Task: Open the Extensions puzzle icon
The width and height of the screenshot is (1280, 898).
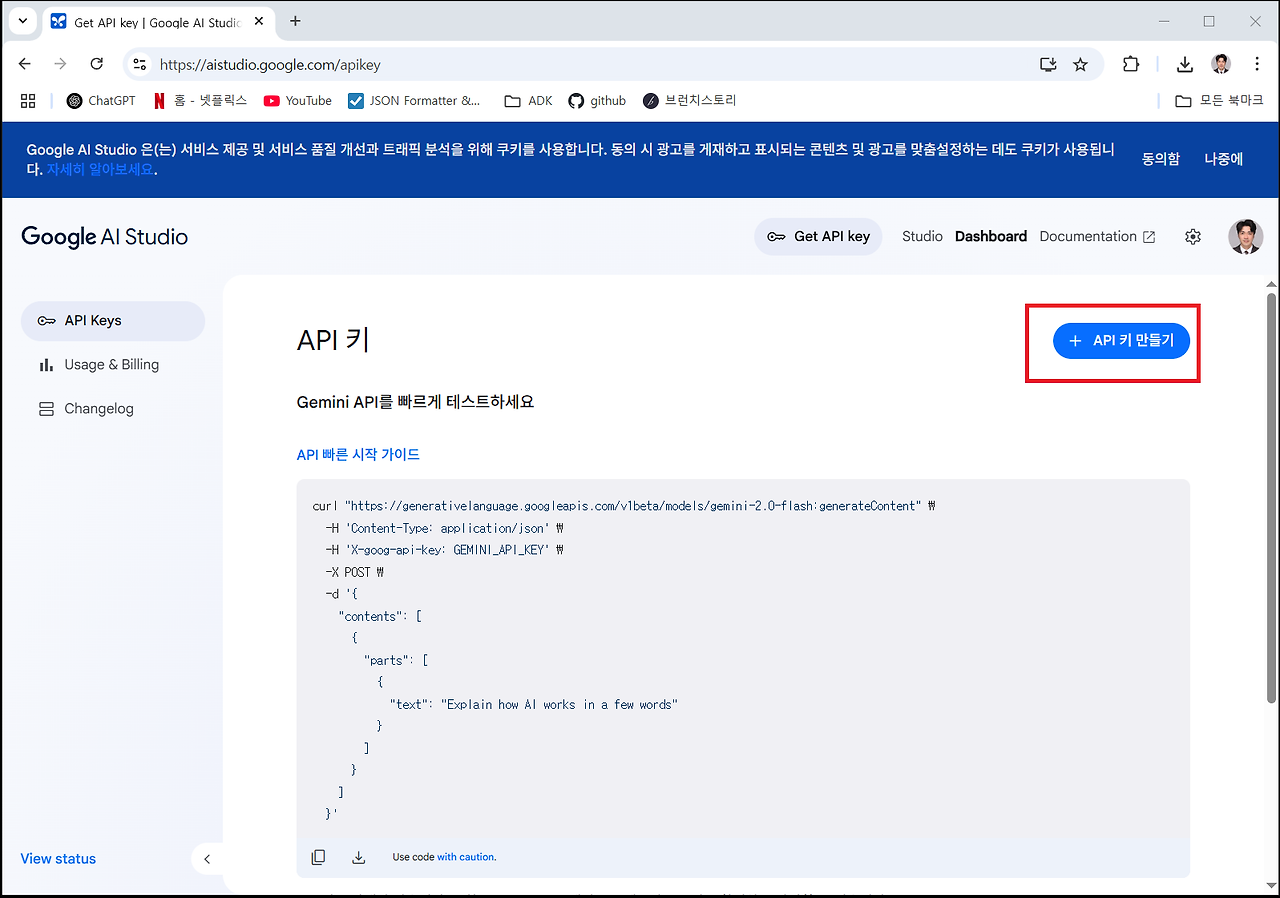Action: click(1131, 64)
